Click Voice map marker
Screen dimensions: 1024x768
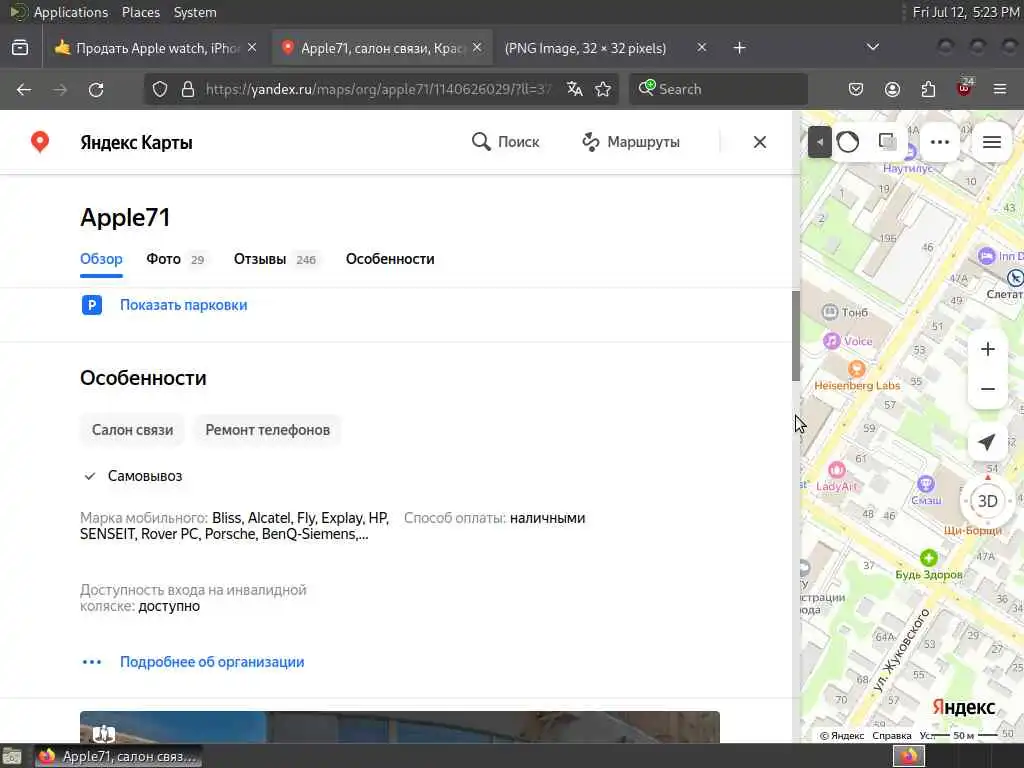[x=831, y=340]
